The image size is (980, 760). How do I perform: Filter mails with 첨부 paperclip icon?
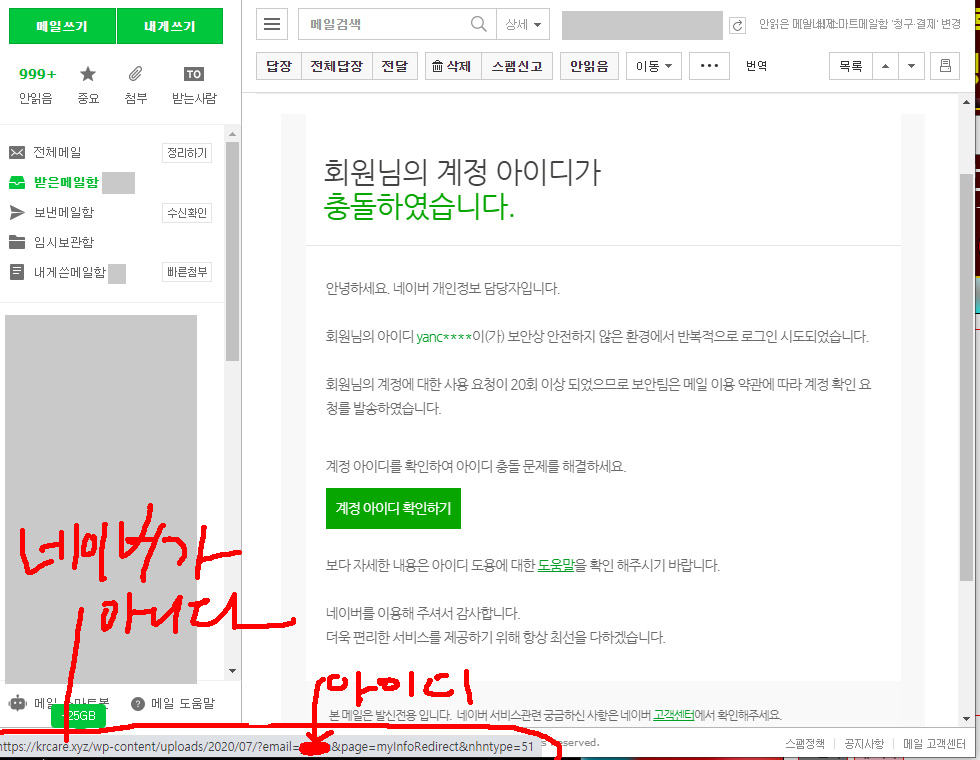point(136,85)
